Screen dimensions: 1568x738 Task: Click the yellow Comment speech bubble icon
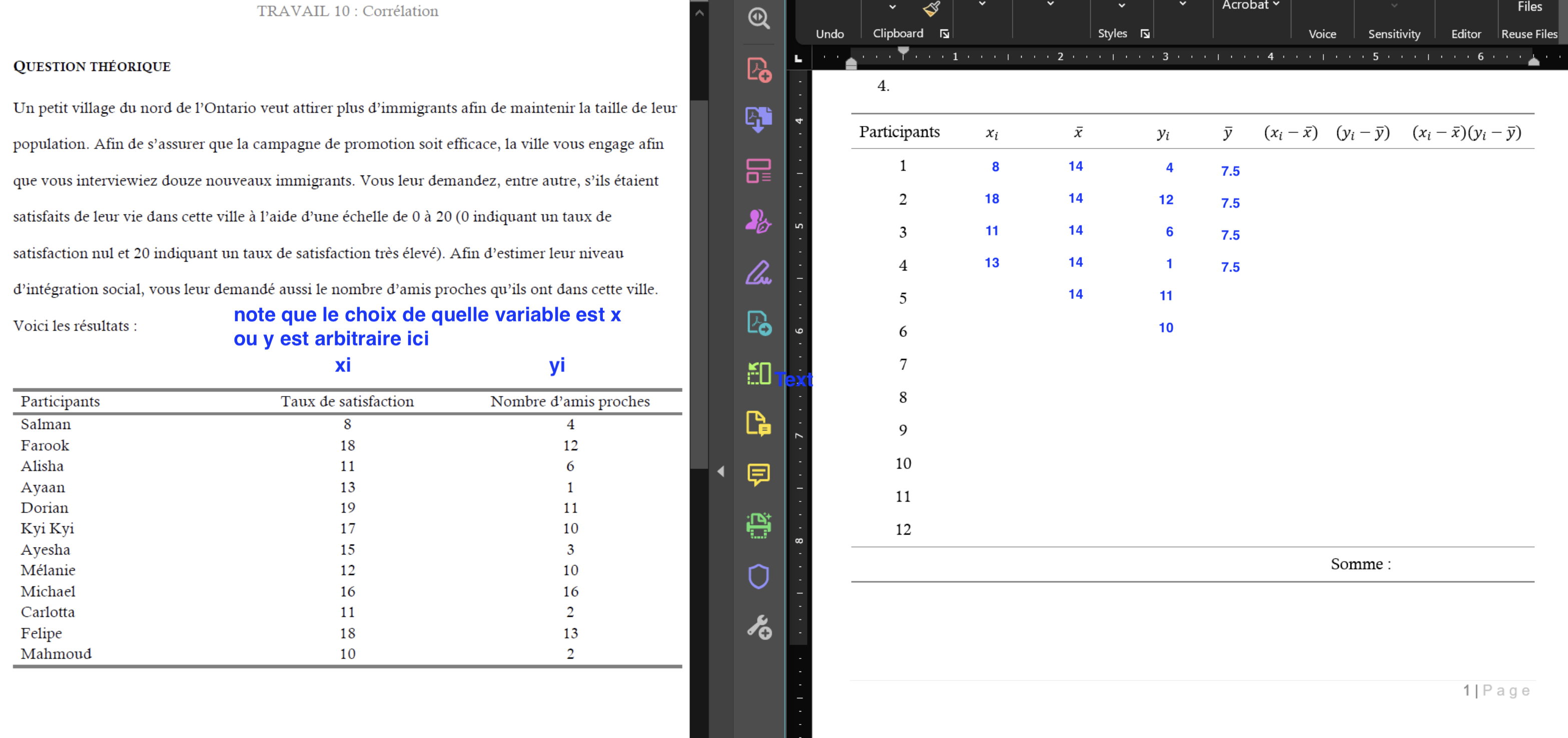758,474
